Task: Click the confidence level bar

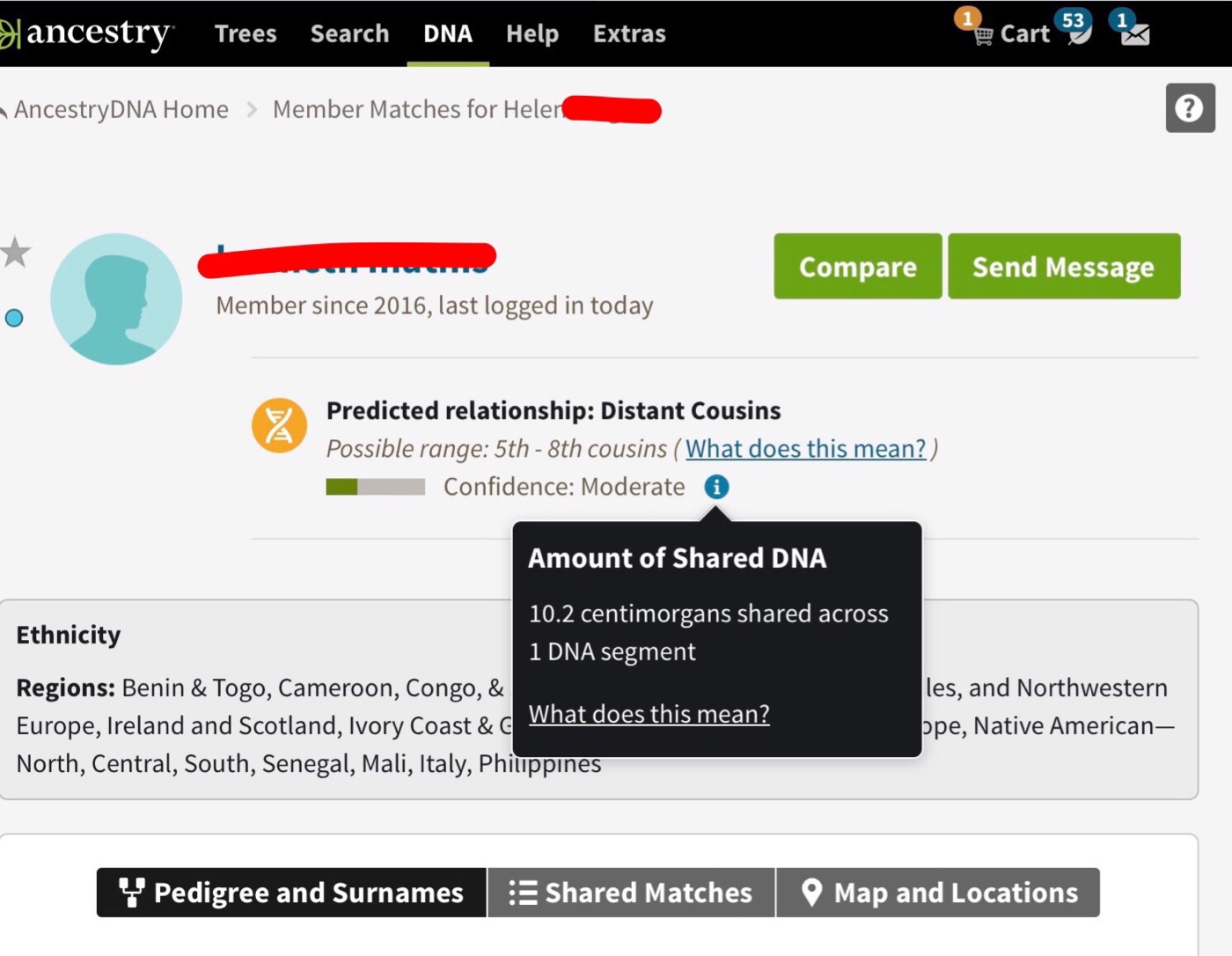Action: pos(375,487)
